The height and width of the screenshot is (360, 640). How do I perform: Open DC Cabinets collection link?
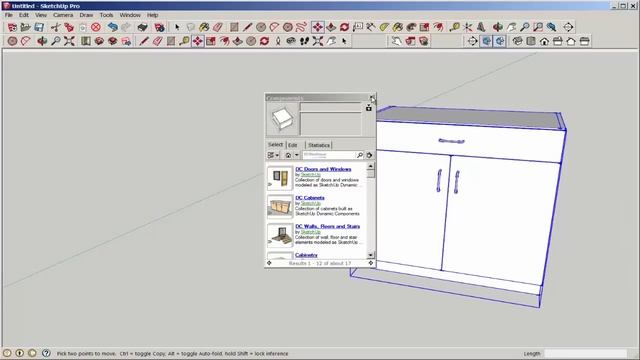tap(310, 198)
